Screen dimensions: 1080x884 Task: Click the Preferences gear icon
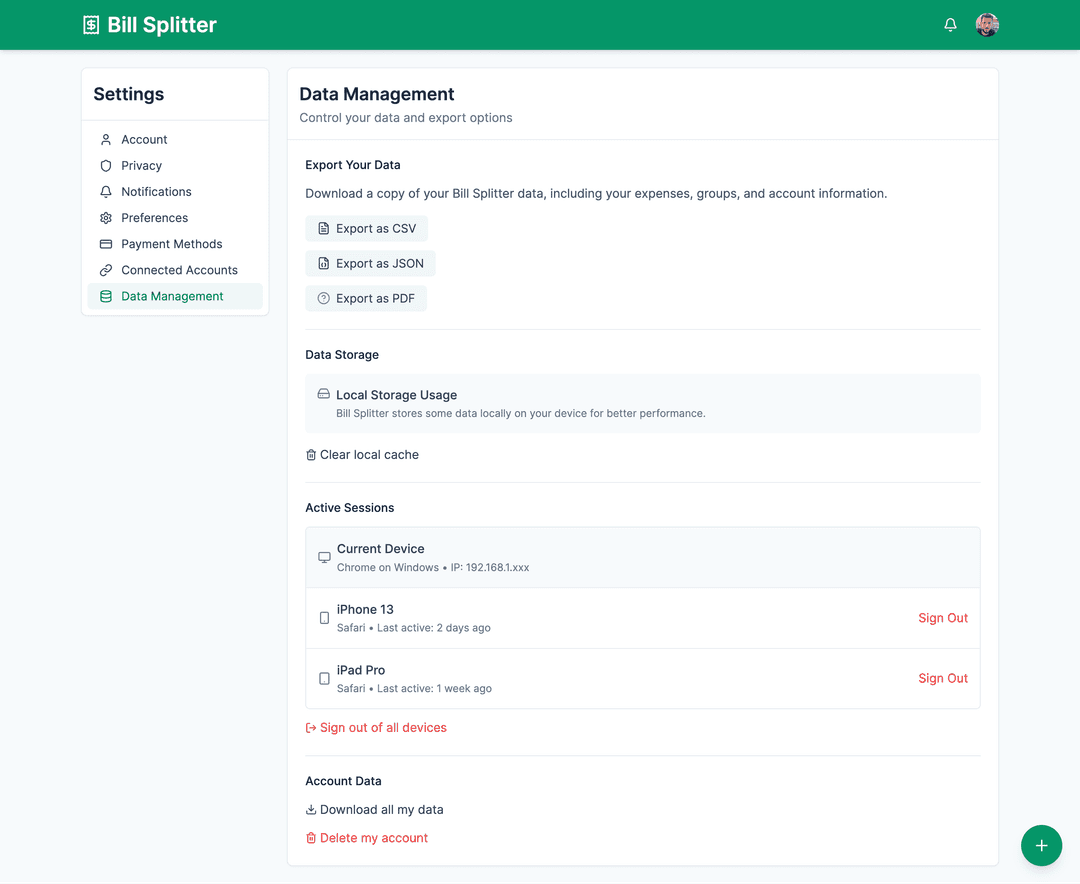click(x=106, y=218)
